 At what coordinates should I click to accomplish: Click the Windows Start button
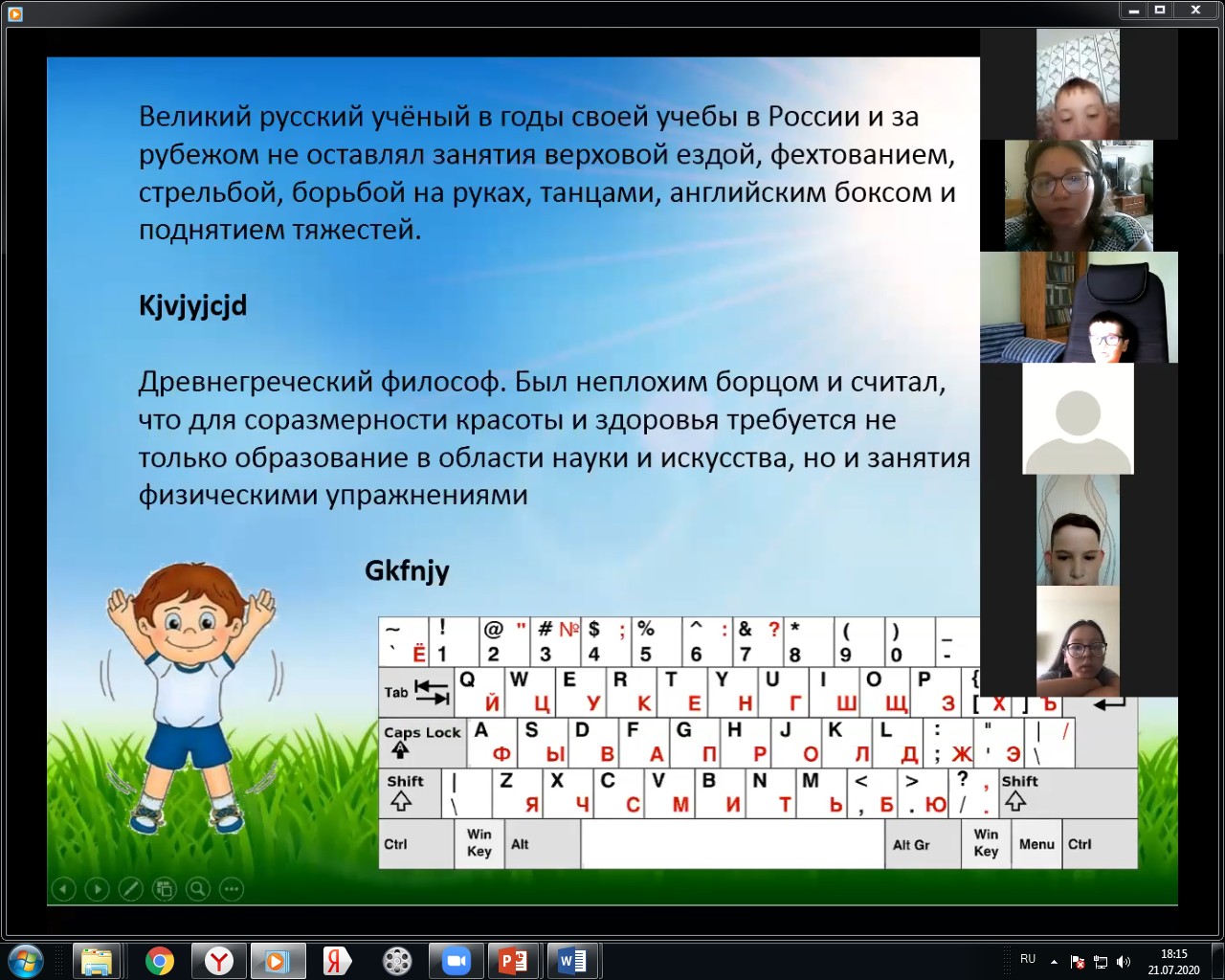pos(26,960)
